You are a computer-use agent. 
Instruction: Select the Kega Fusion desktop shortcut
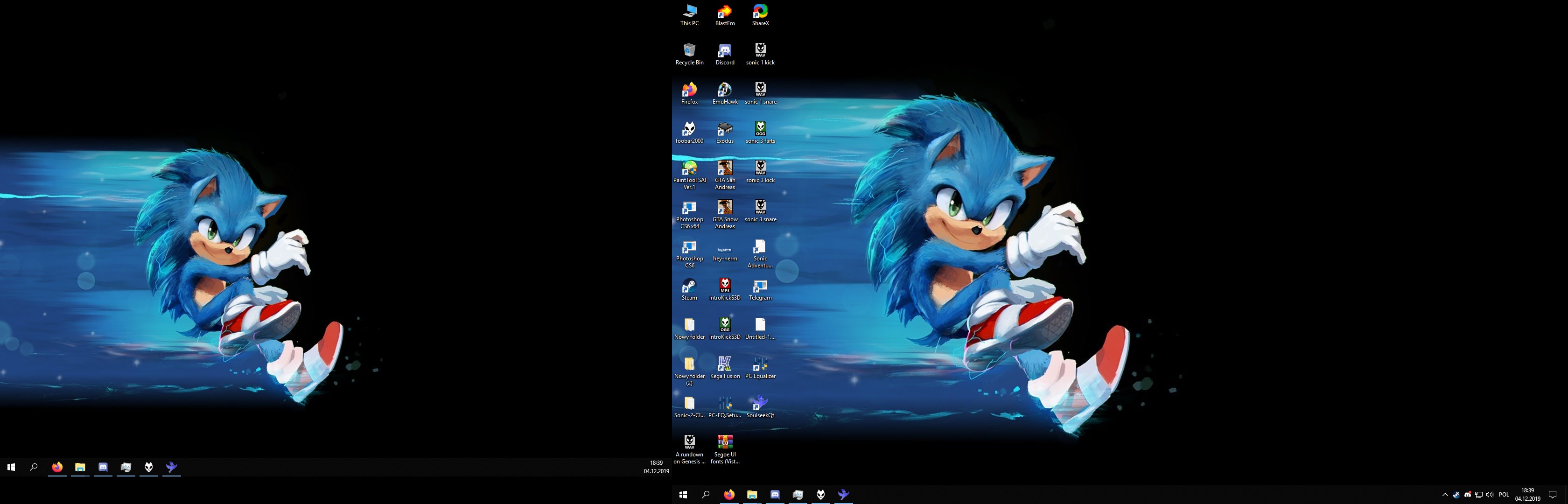724,368
